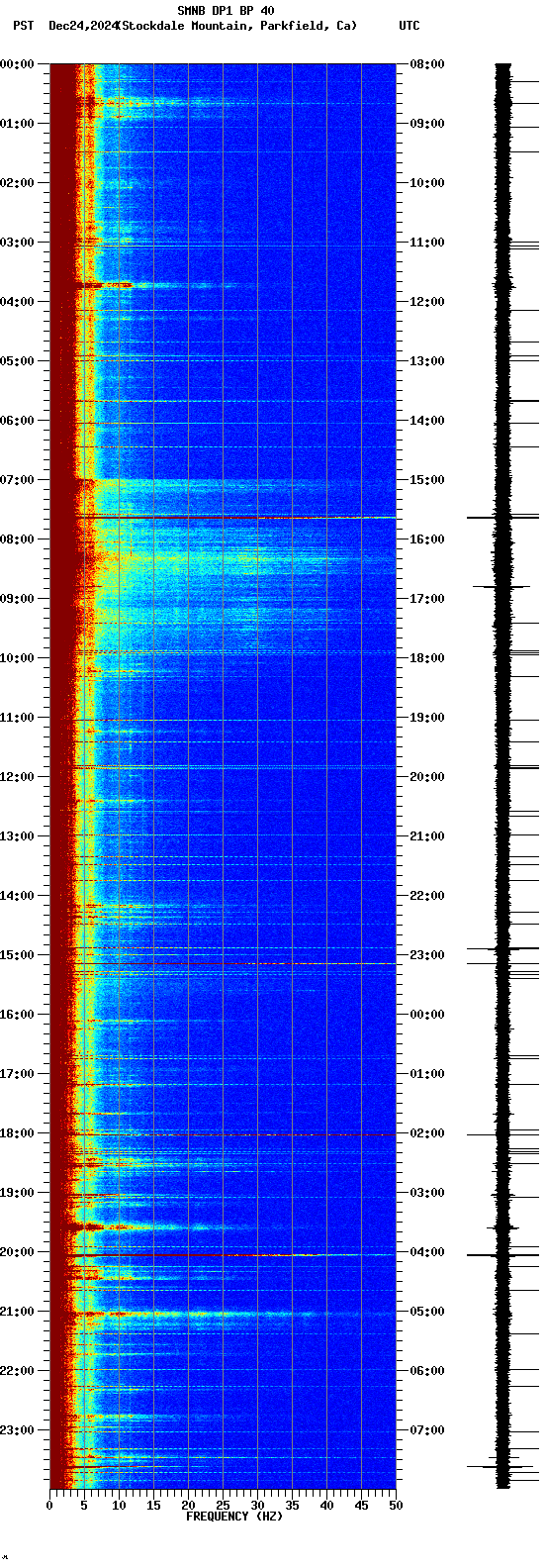Click the 20 Hz frequency tick label
Viewport: 546px width, 1568px height.
[188, 1506]
